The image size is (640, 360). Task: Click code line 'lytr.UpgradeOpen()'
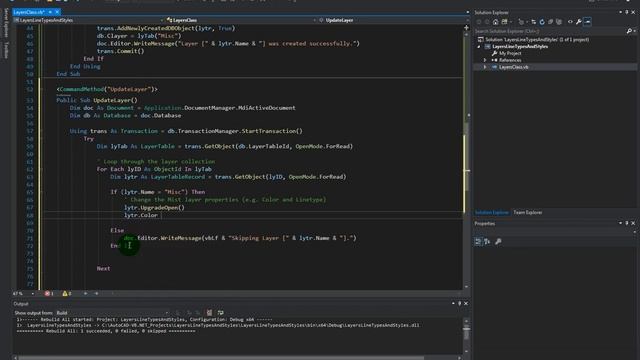[x=154, y=207]
